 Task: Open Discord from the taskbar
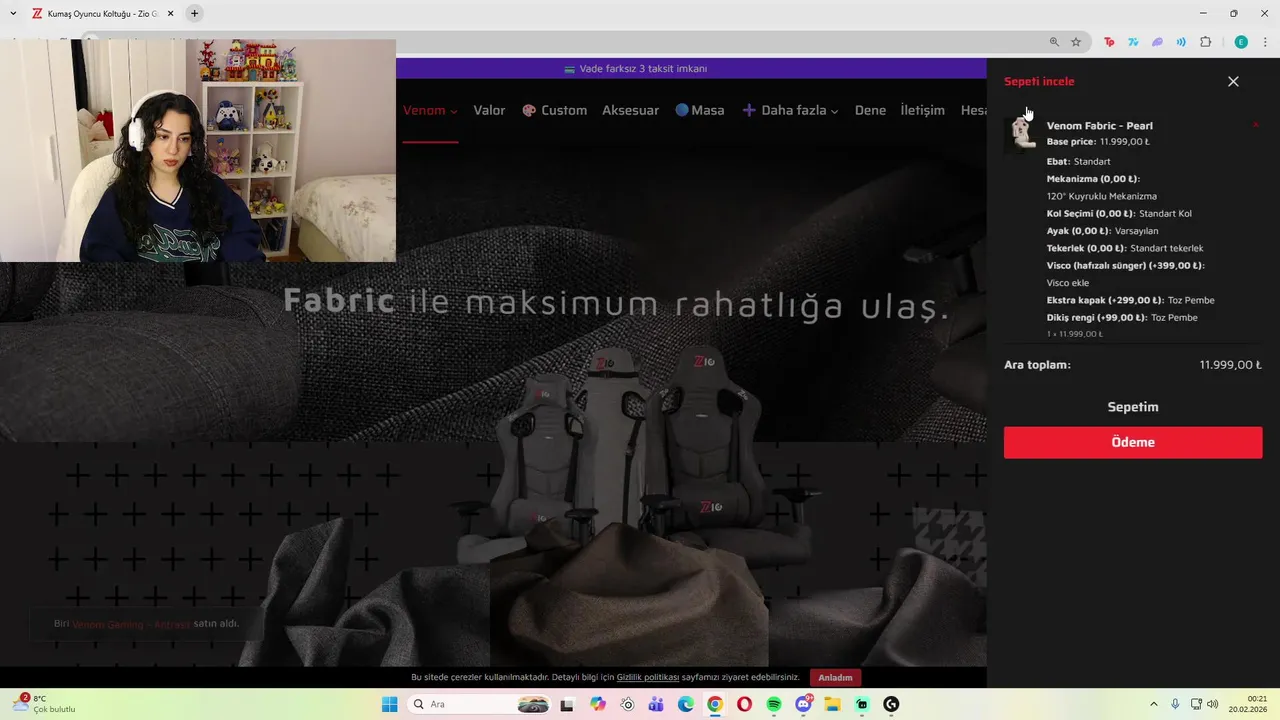point(803,704)
